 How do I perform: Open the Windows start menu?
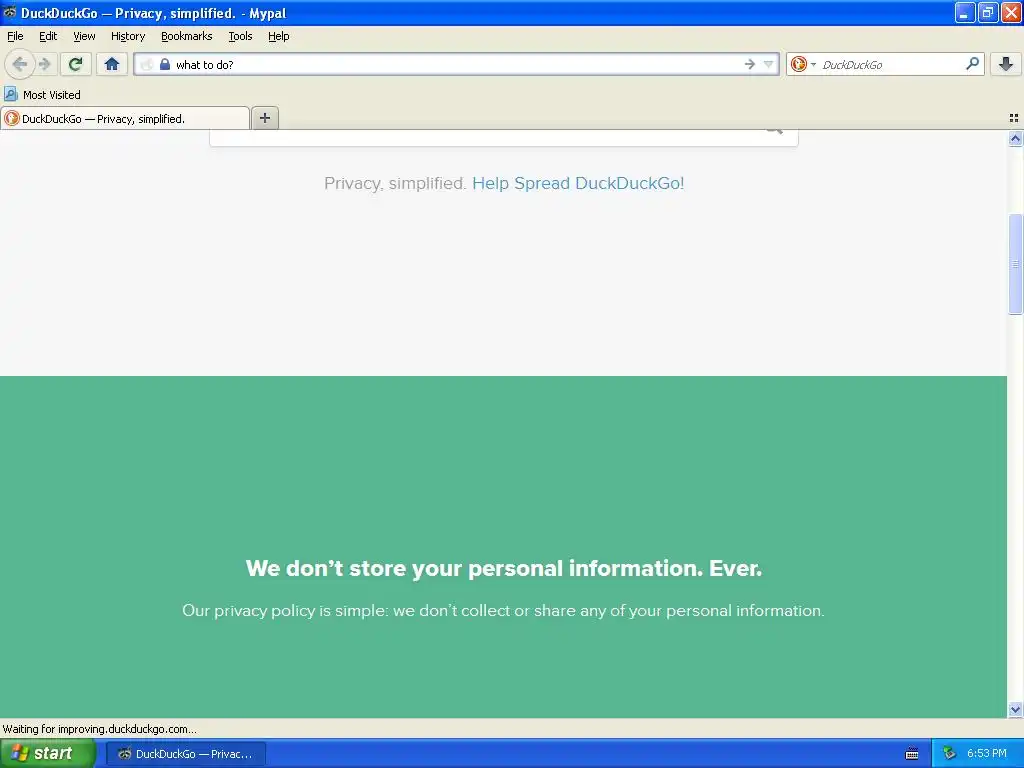[x=48, y=753]
